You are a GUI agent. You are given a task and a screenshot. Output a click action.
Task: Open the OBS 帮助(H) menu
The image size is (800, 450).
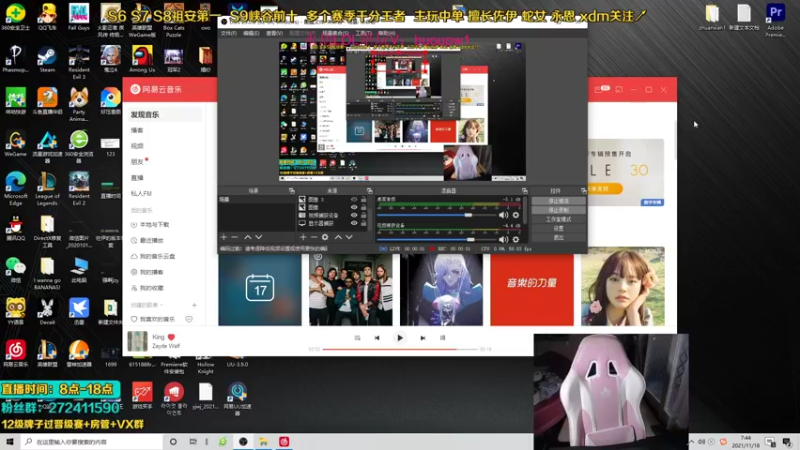click(387, 33)
